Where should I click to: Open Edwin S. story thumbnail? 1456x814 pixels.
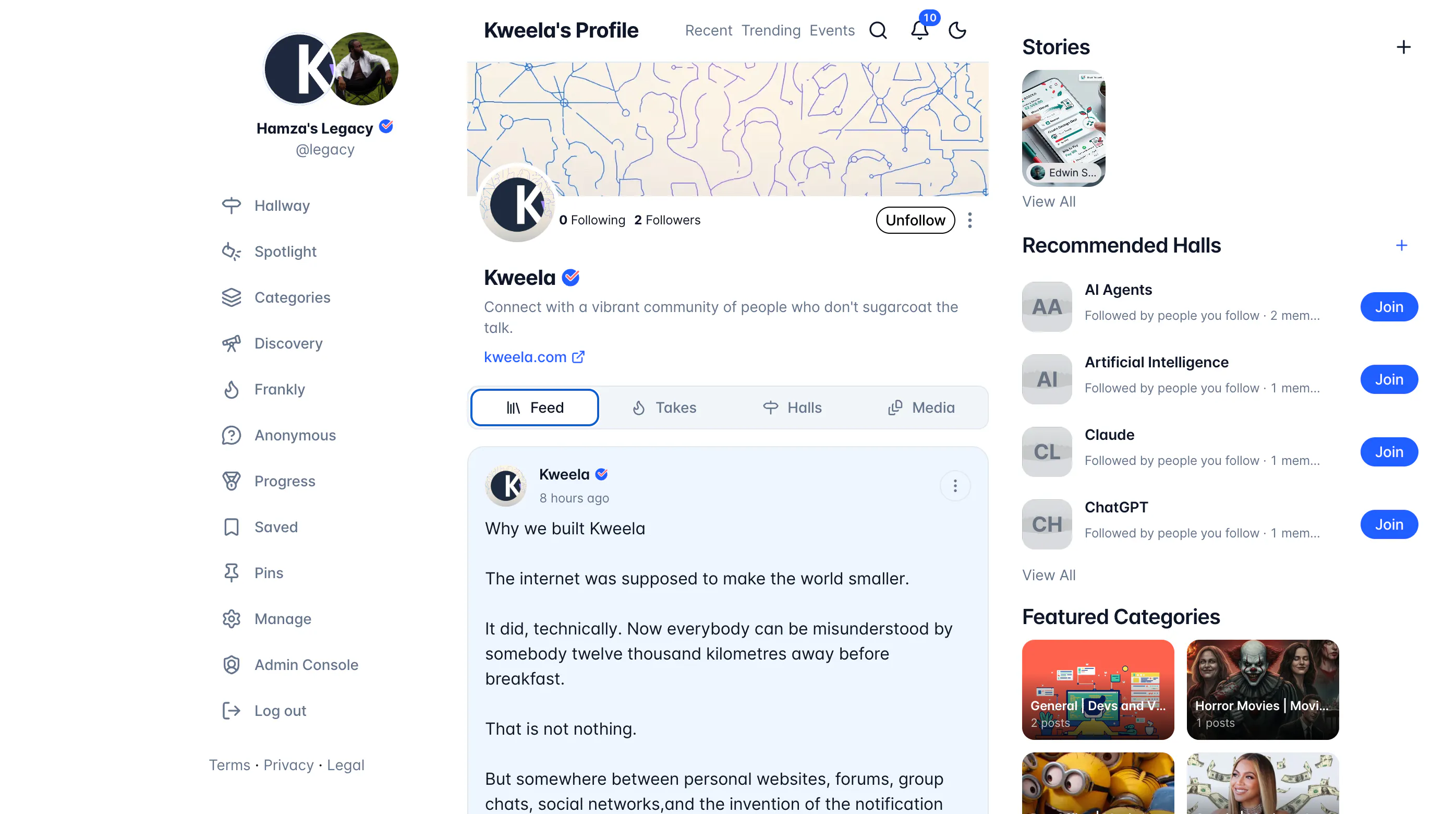(x=1063, y=128)
